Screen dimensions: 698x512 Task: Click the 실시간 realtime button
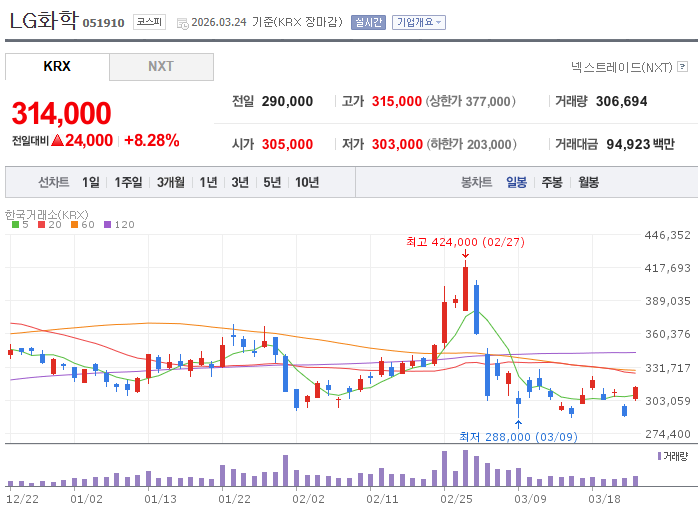coord(368,22)
